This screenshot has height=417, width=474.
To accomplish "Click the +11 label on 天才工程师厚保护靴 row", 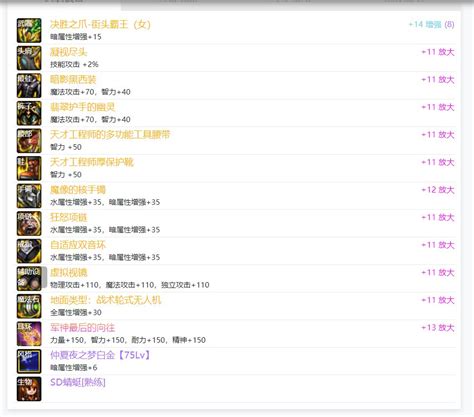I will tap(438, 162).
